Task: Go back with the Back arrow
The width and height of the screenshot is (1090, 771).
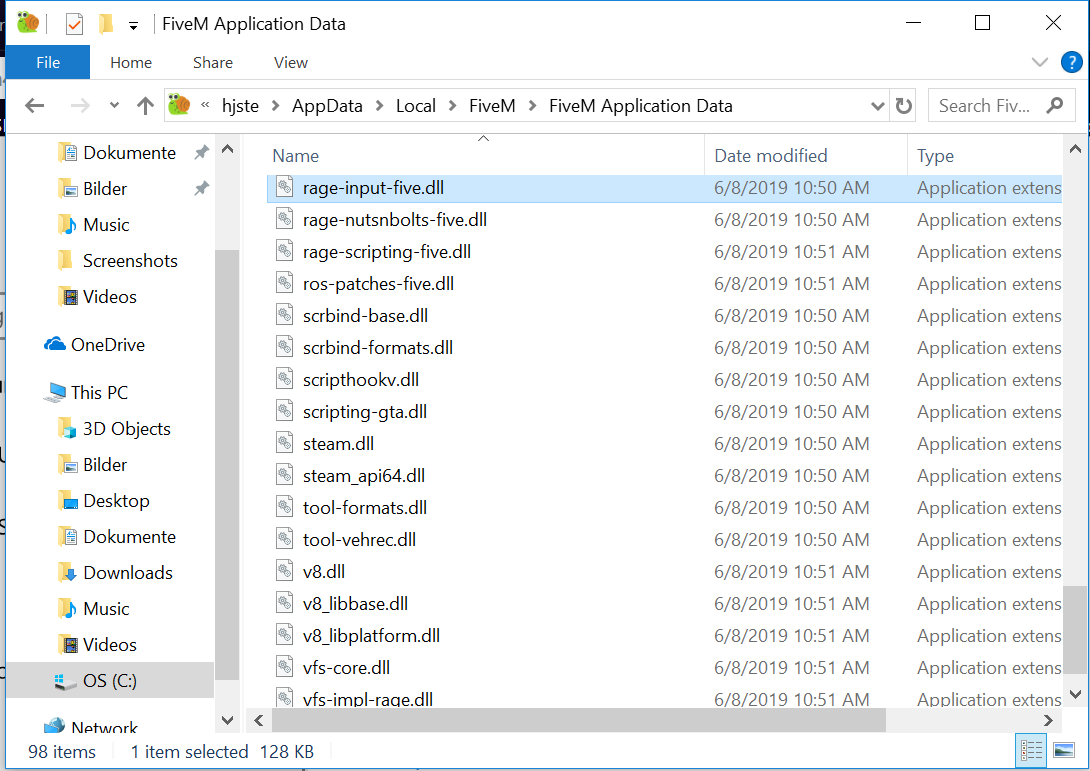Action: 35,106
